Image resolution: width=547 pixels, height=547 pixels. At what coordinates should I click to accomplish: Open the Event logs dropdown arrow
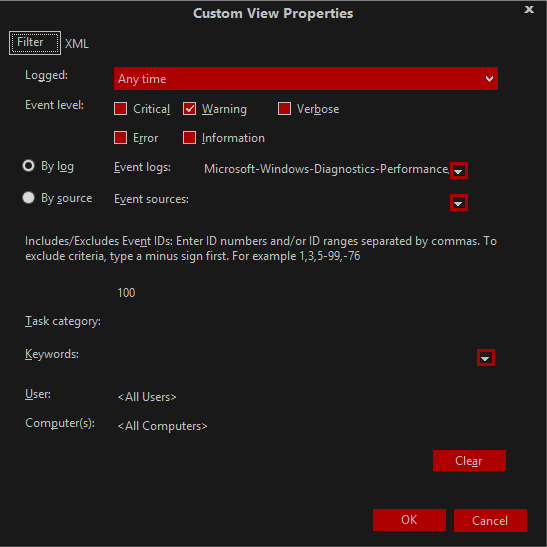pos(458,171)
